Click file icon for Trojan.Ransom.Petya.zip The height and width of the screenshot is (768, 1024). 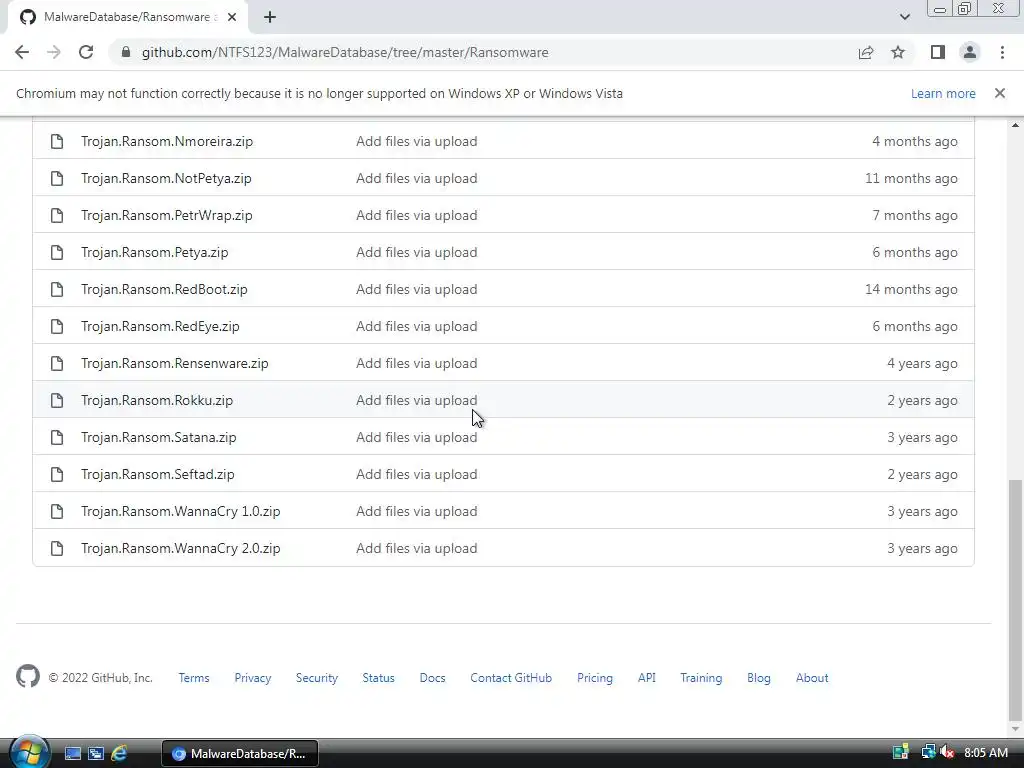click(57, 252)
